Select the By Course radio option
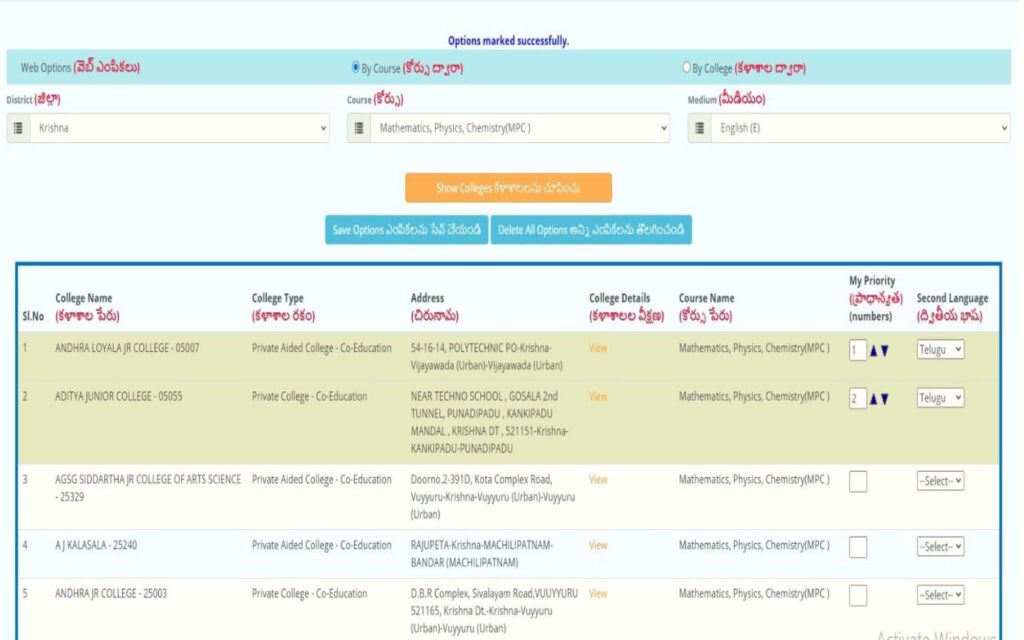The image size is (1024, 640). pos(356,68)
